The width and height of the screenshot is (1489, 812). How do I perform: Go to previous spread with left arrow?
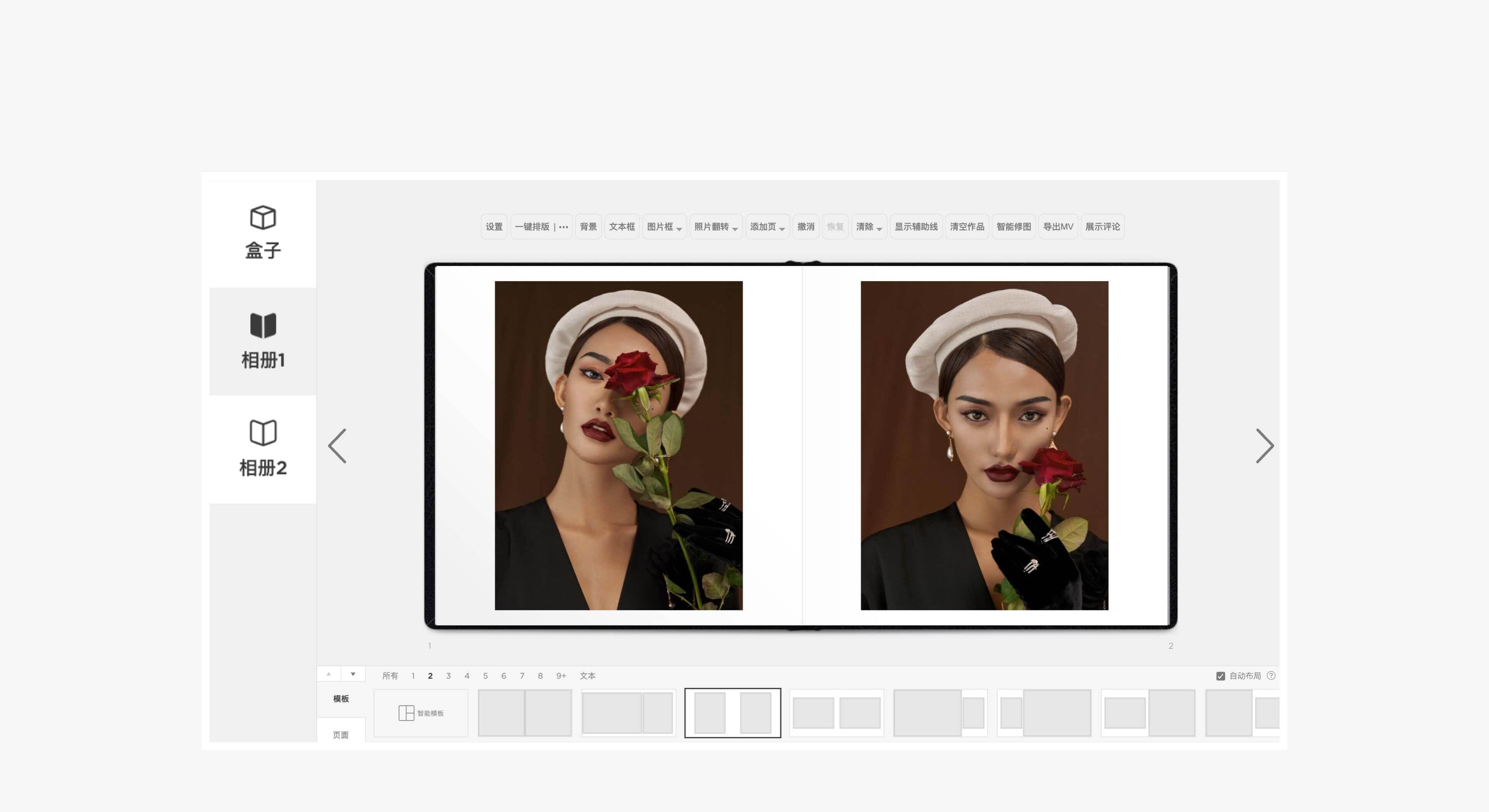[338, 446]
